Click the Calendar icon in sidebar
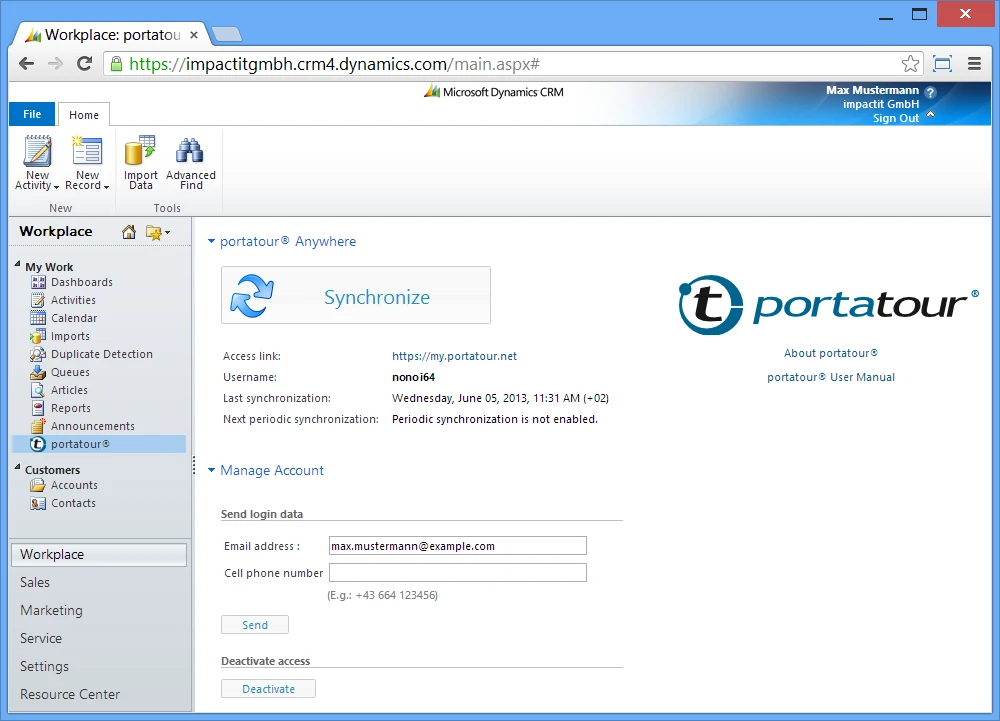1000x721 pixels. click(x=38, y=318)
